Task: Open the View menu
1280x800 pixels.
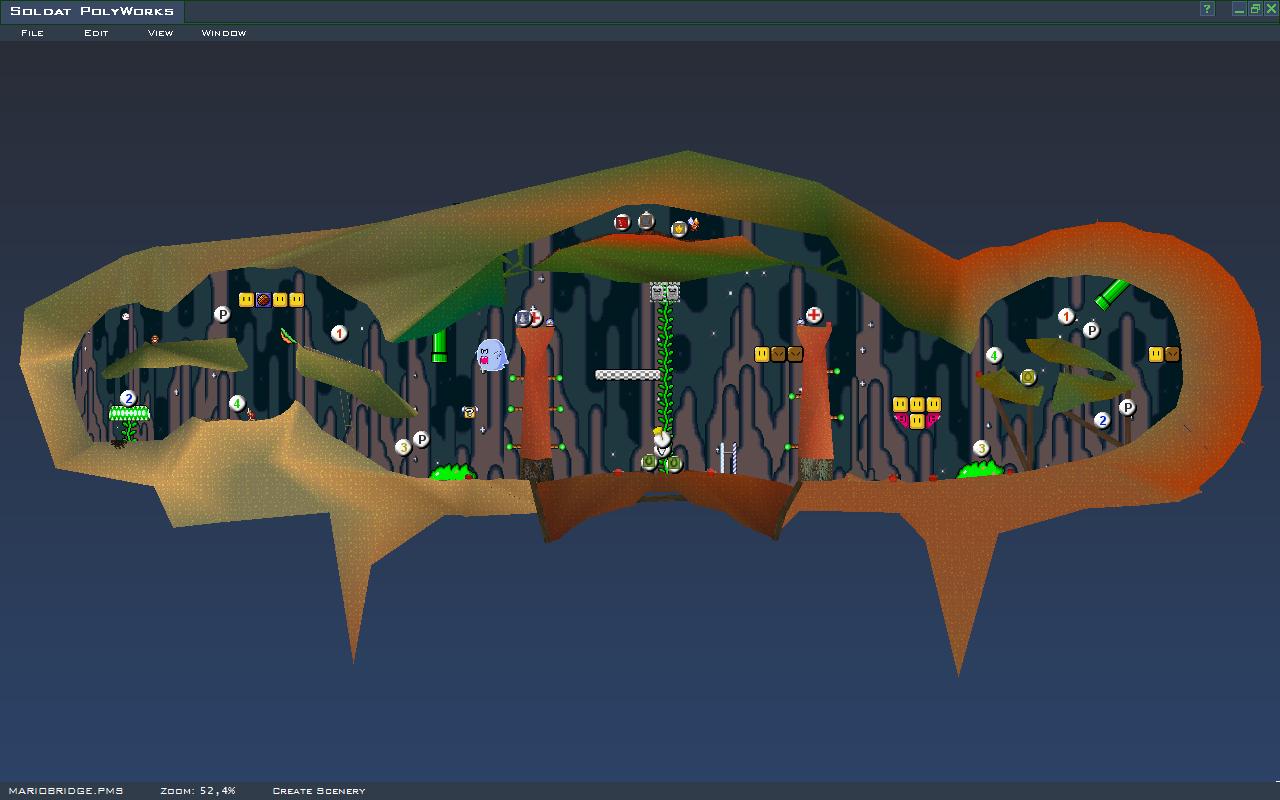Action: (160, 33)
